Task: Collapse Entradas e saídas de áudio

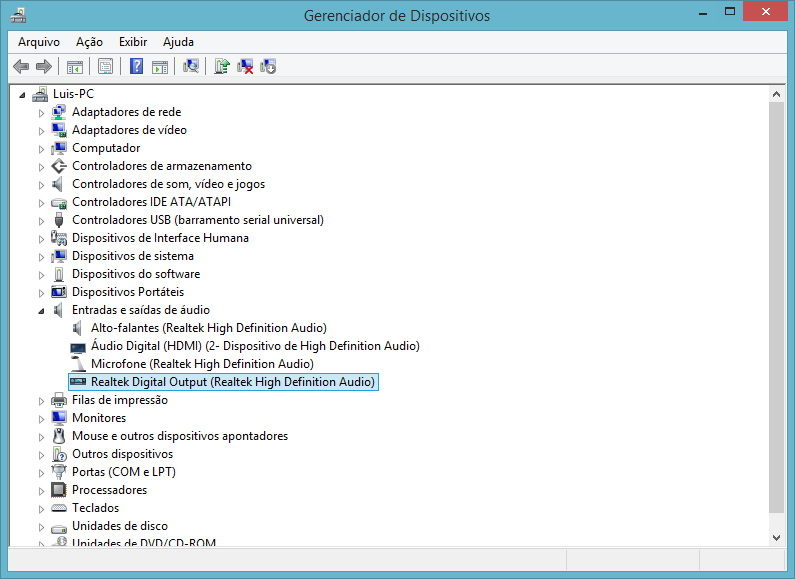Action: [x=42, y=311]
